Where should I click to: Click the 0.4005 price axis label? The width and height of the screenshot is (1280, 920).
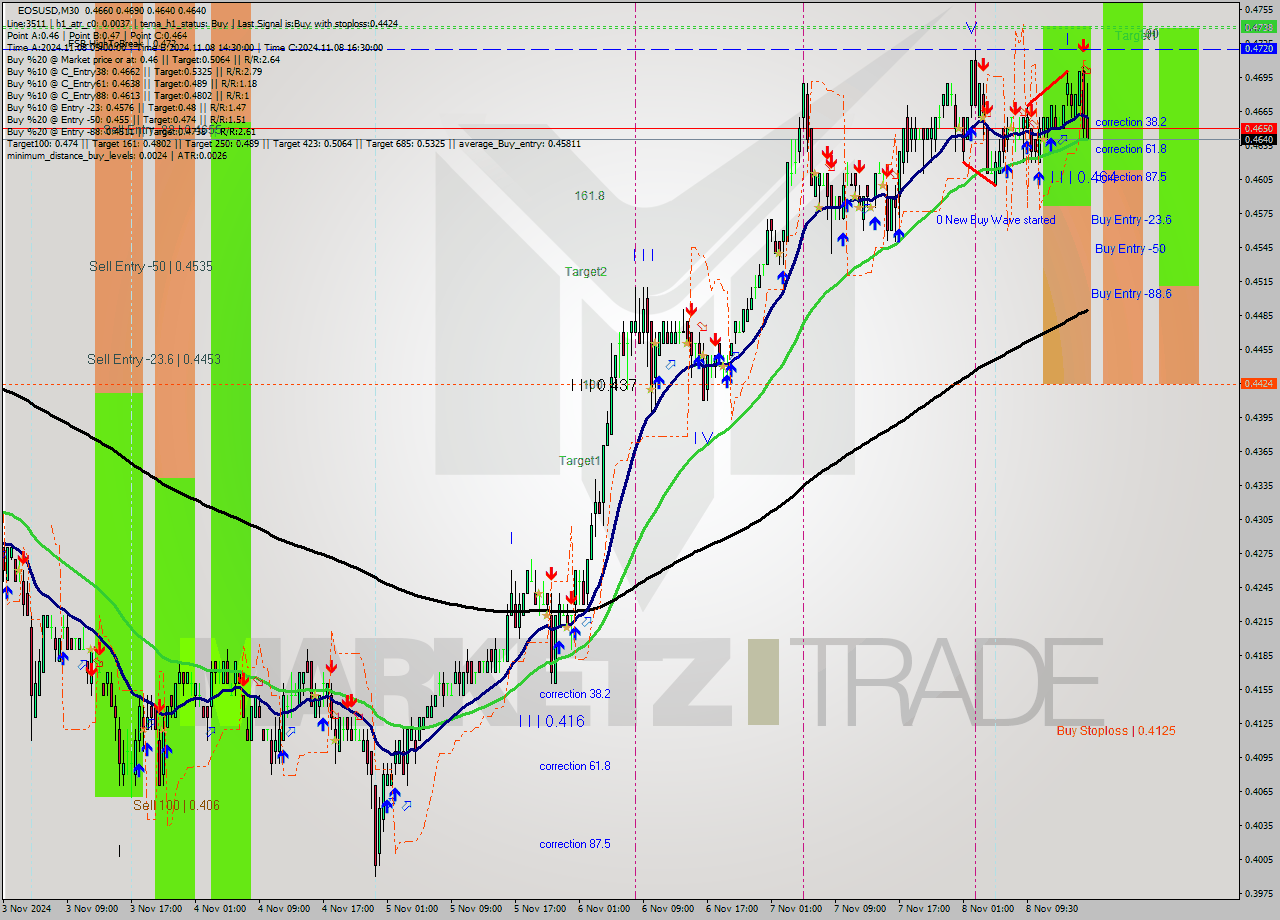click(1257, 859)
